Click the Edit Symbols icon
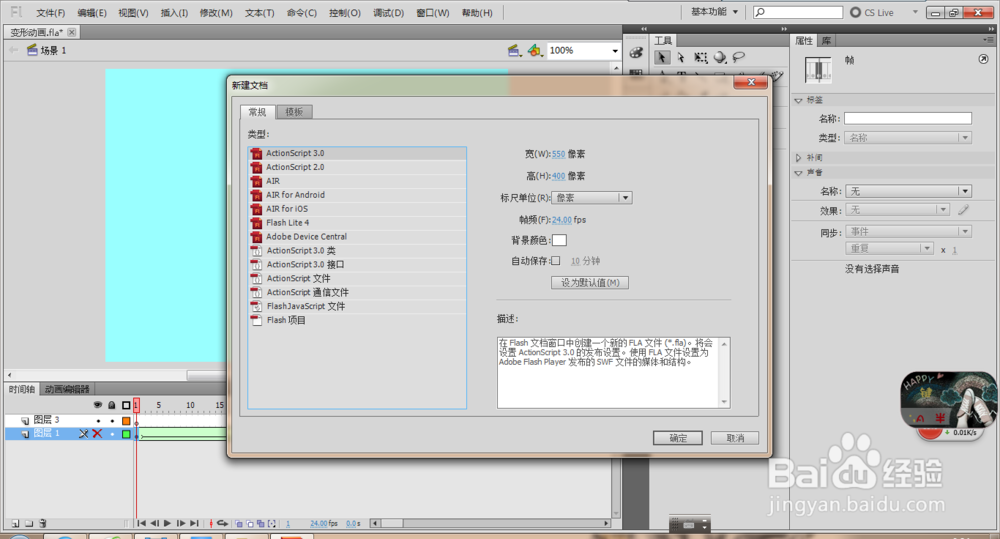The width and height of the screenshot is (1000, 539). point(534,50)
